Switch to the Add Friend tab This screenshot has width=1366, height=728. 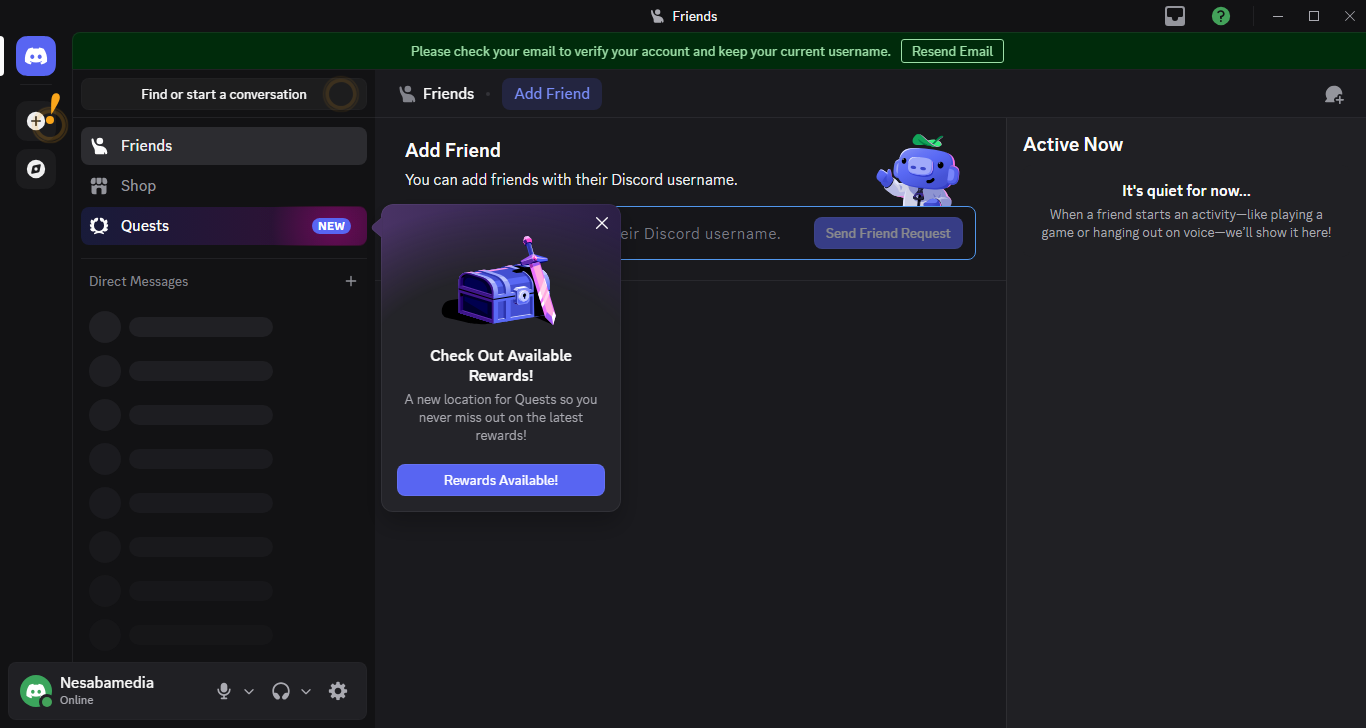coord(552,94)
